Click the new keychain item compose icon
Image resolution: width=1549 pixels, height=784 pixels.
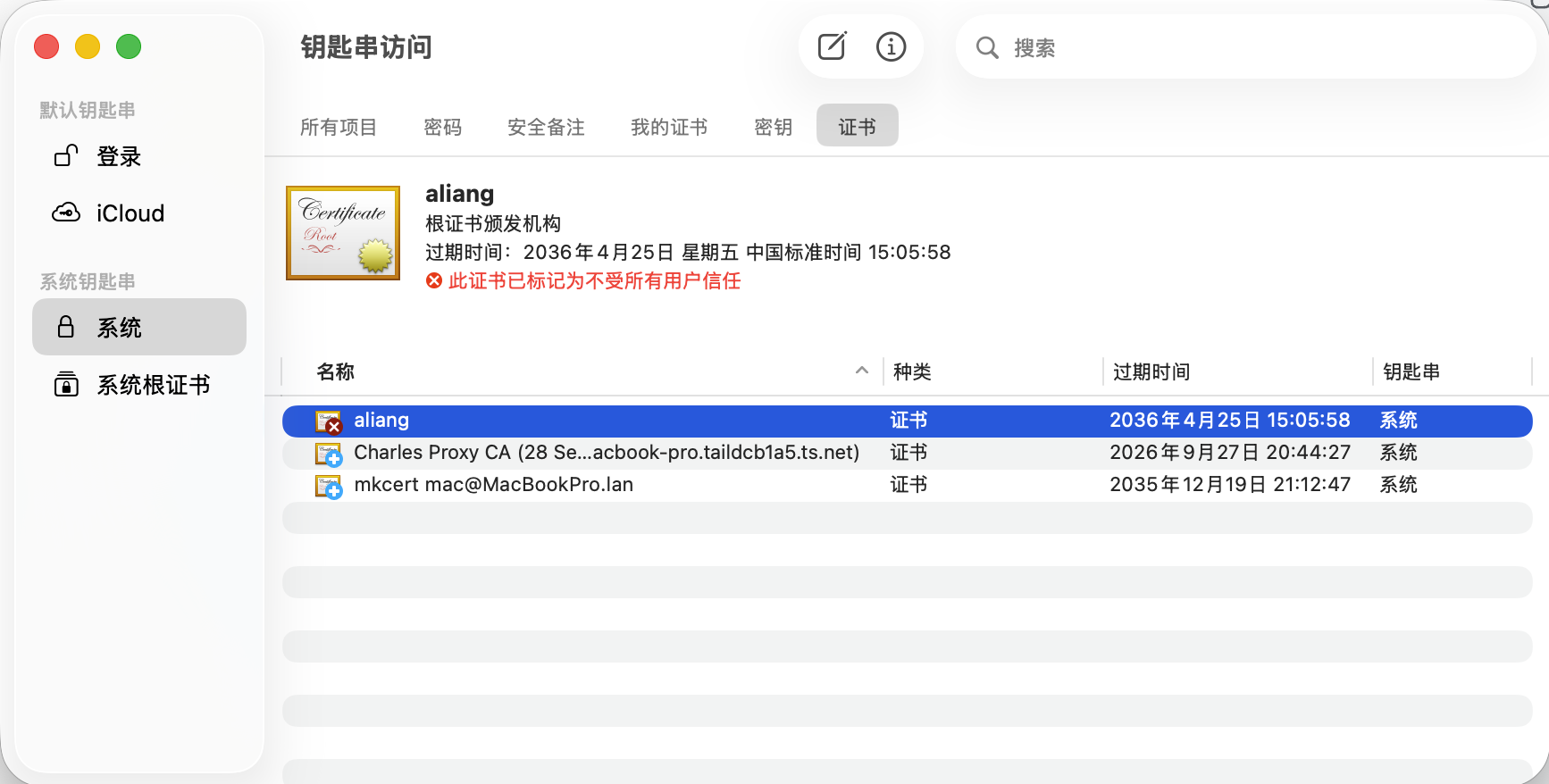[832, 46]
